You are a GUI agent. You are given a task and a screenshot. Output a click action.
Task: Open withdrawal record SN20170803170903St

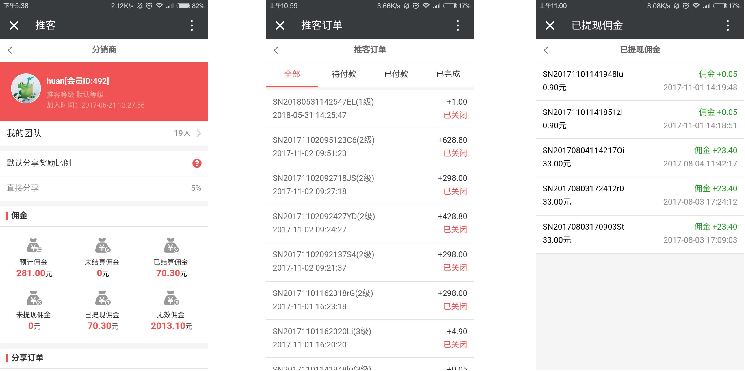coord(640,234)
